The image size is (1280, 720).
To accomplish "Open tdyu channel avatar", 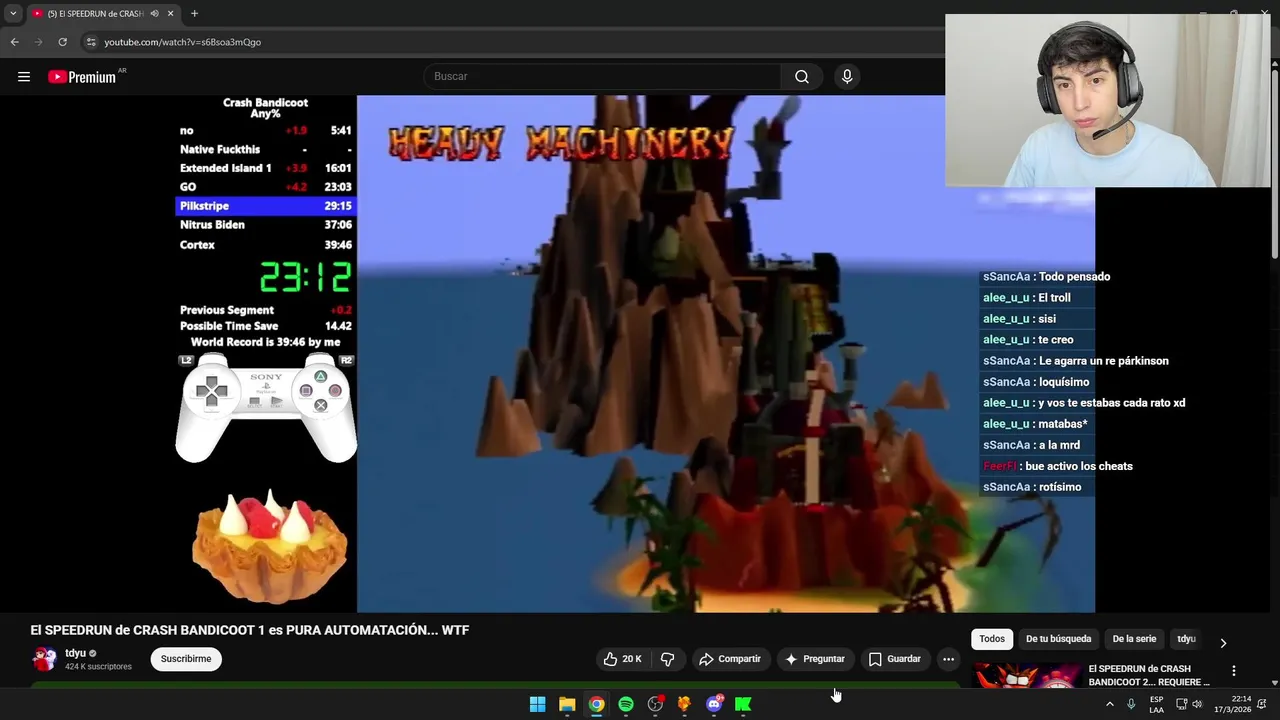I will pyautogui.click(x=45, y=659).
